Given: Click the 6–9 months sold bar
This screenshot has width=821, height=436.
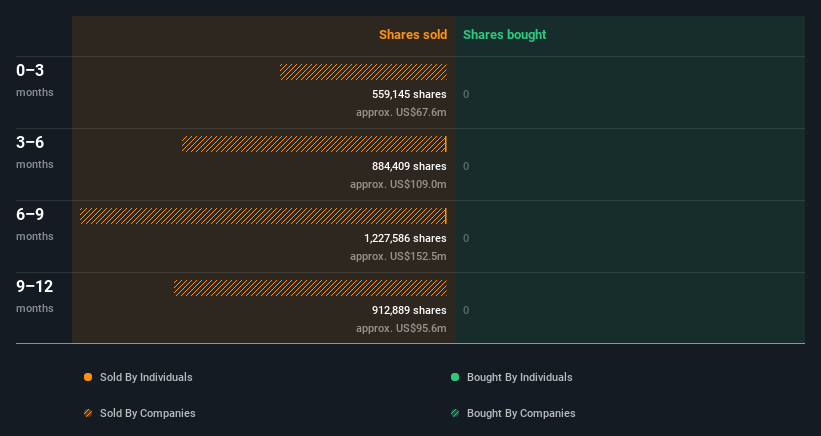Looking at the screenshot, I should pos(263,216).
